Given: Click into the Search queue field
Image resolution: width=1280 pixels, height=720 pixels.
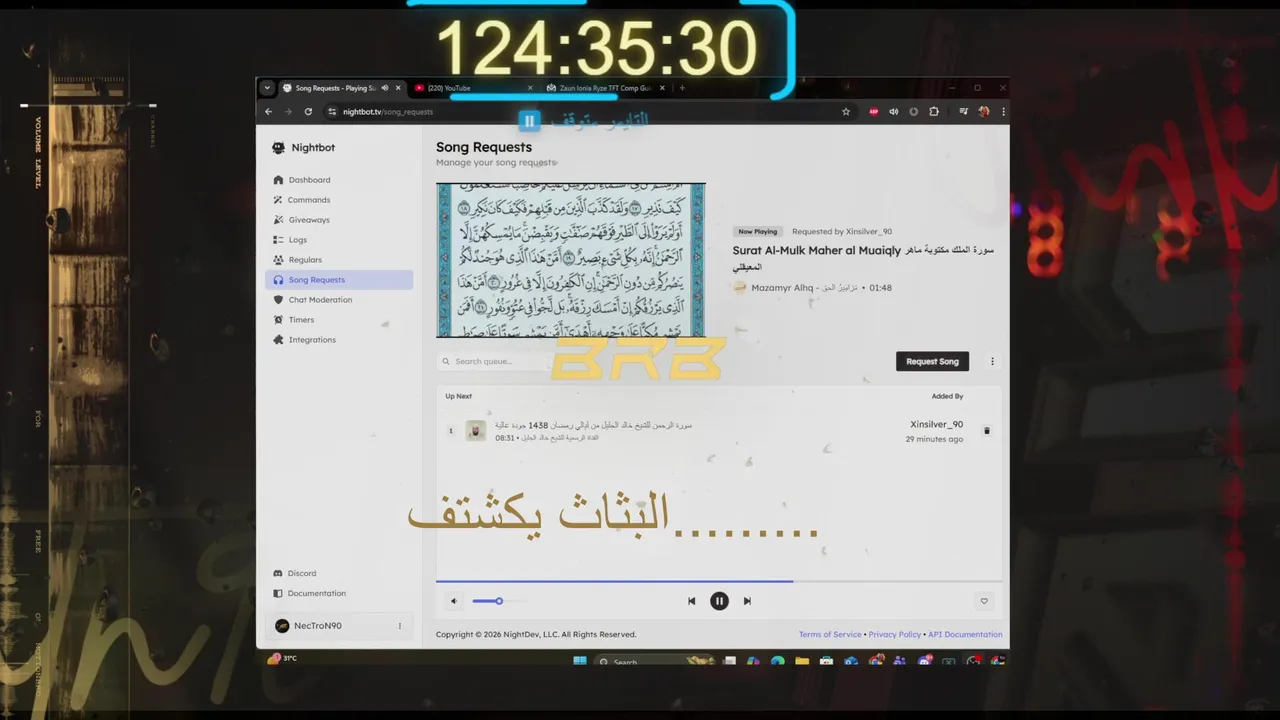Looking at the screenshot, I should coord(495,361).
